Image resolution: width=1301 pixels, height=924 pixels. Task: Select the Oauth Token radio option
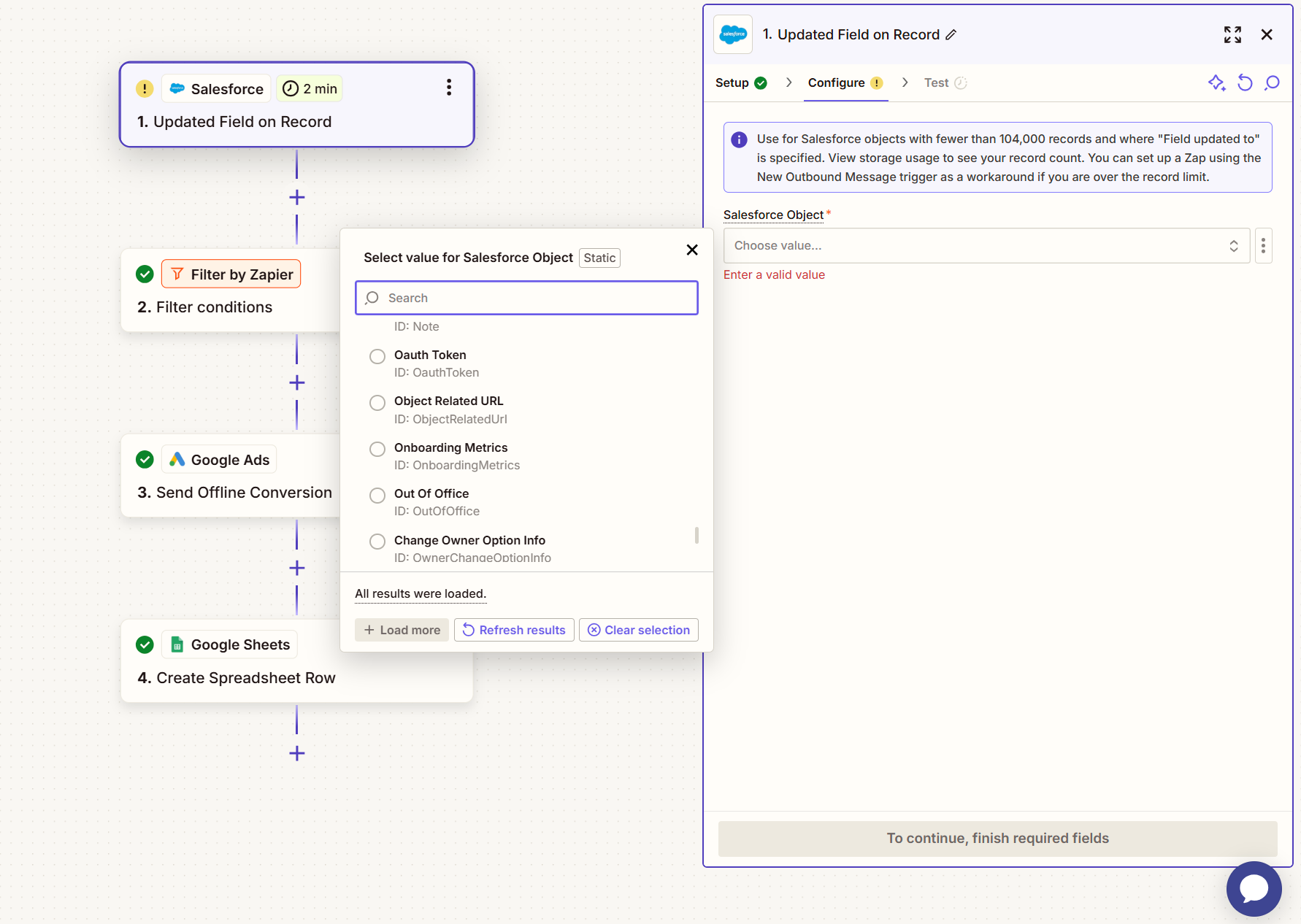[377, 357]
